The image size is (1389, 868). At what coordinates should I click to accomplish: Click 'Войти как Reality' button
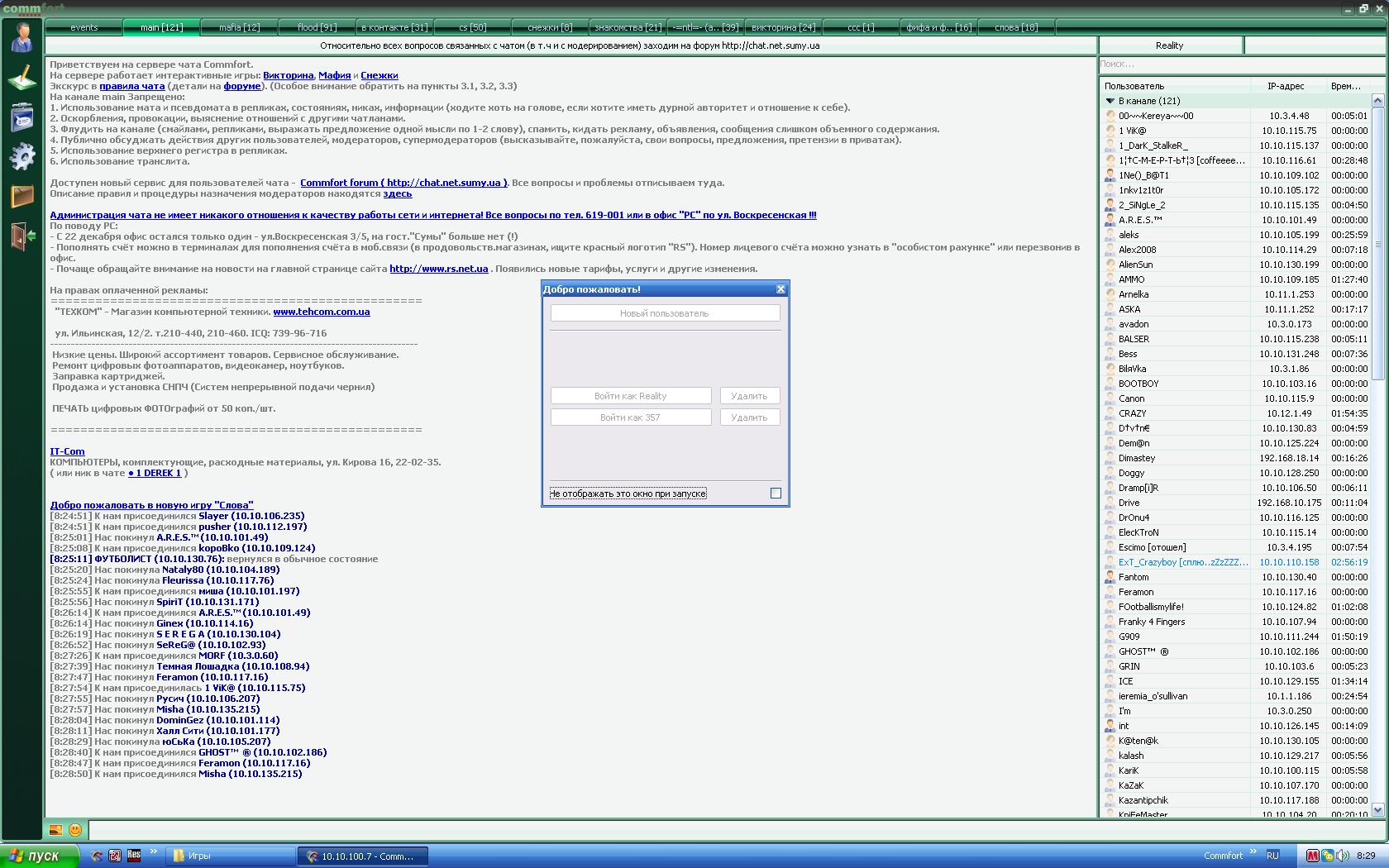[x=631, y=396]
